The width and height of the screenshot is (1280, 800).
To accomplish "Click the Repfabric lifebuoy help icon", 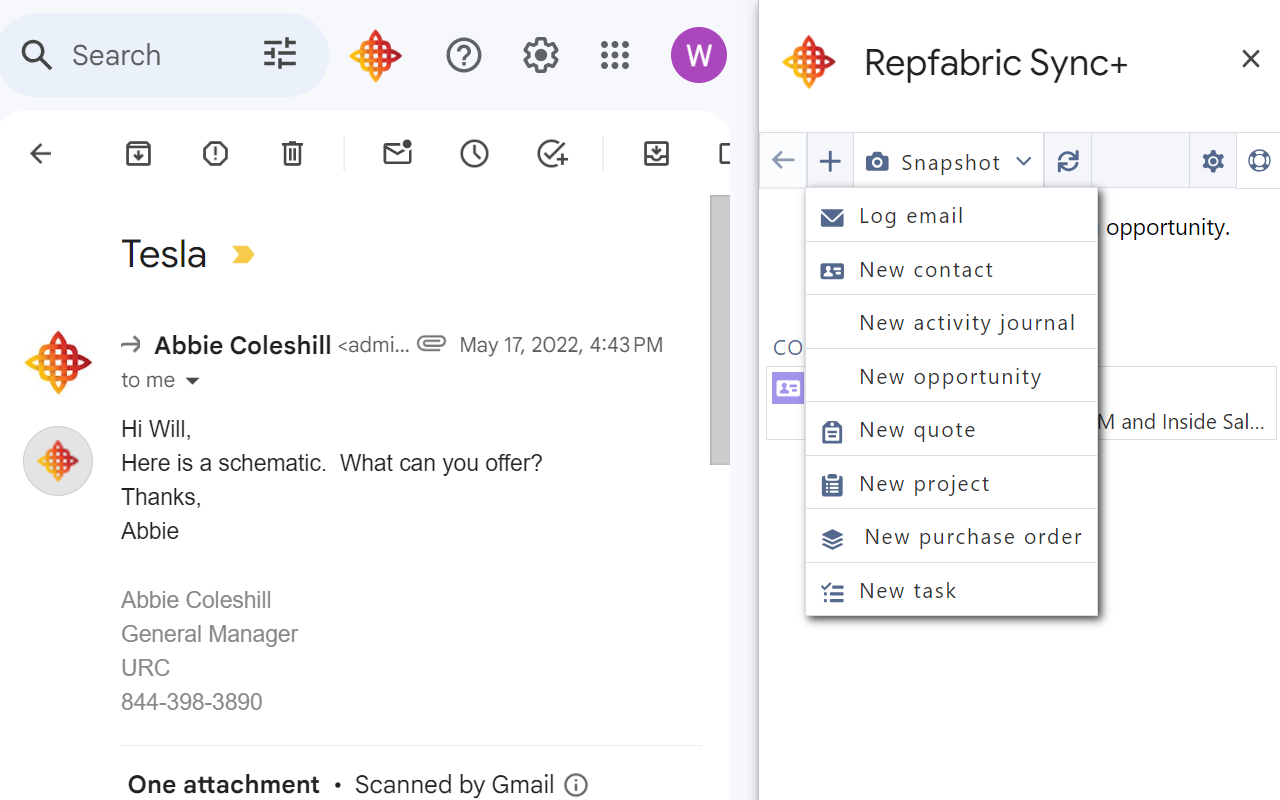I will tap(1259, 161).
